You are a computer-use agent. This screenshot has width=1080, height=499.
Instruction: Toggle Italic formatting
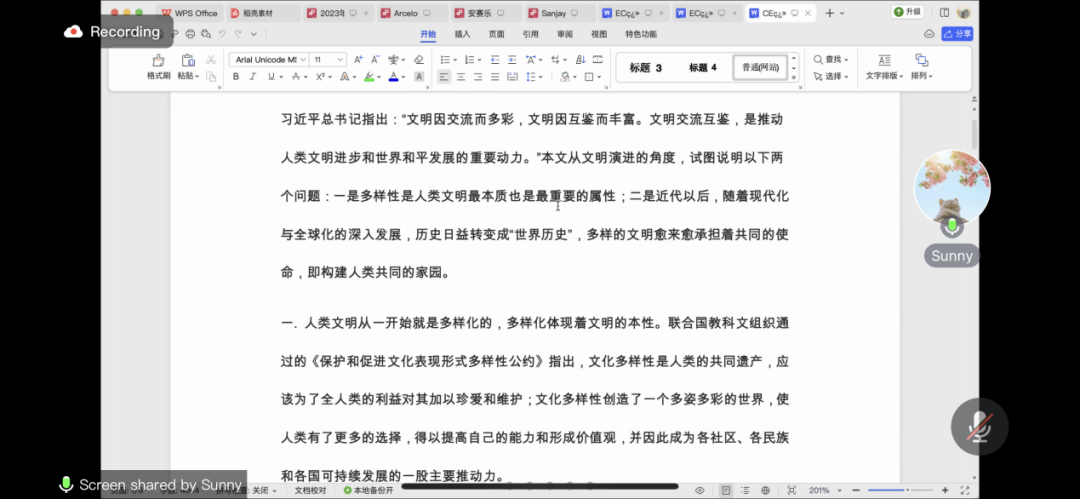254,77
